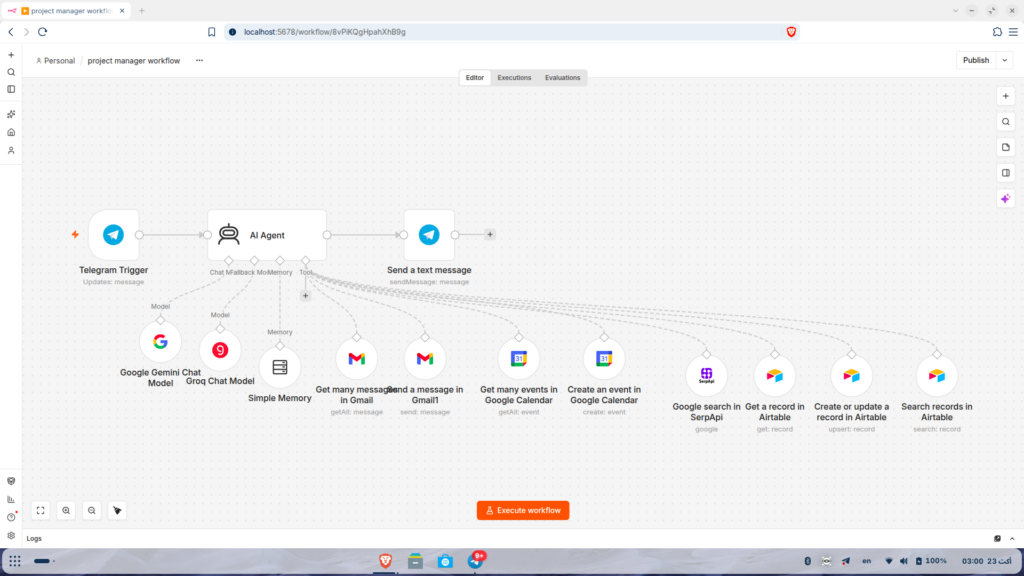Click the add node plus button on the right panel

pos(1006,96)
